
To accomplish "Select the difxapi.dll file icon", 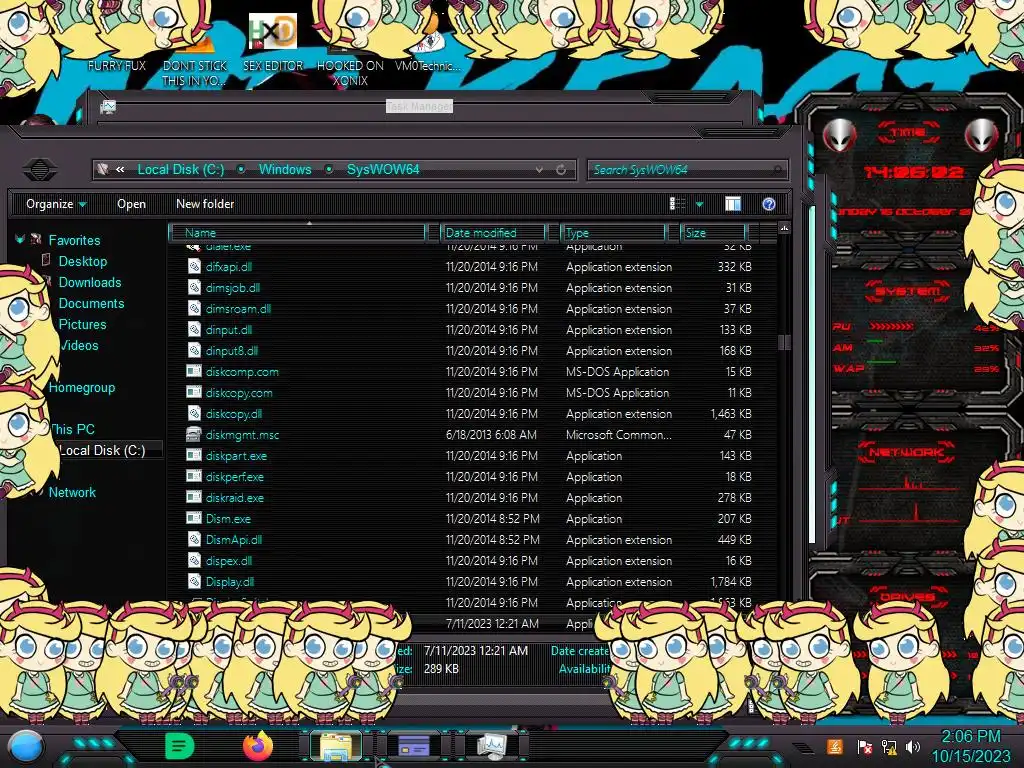I will tap(194, 266).
